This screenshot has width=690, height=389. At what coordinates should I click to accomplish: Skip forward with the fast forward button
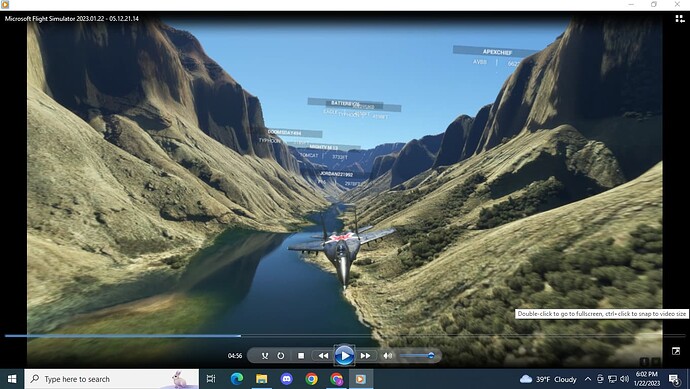point(365,356)
